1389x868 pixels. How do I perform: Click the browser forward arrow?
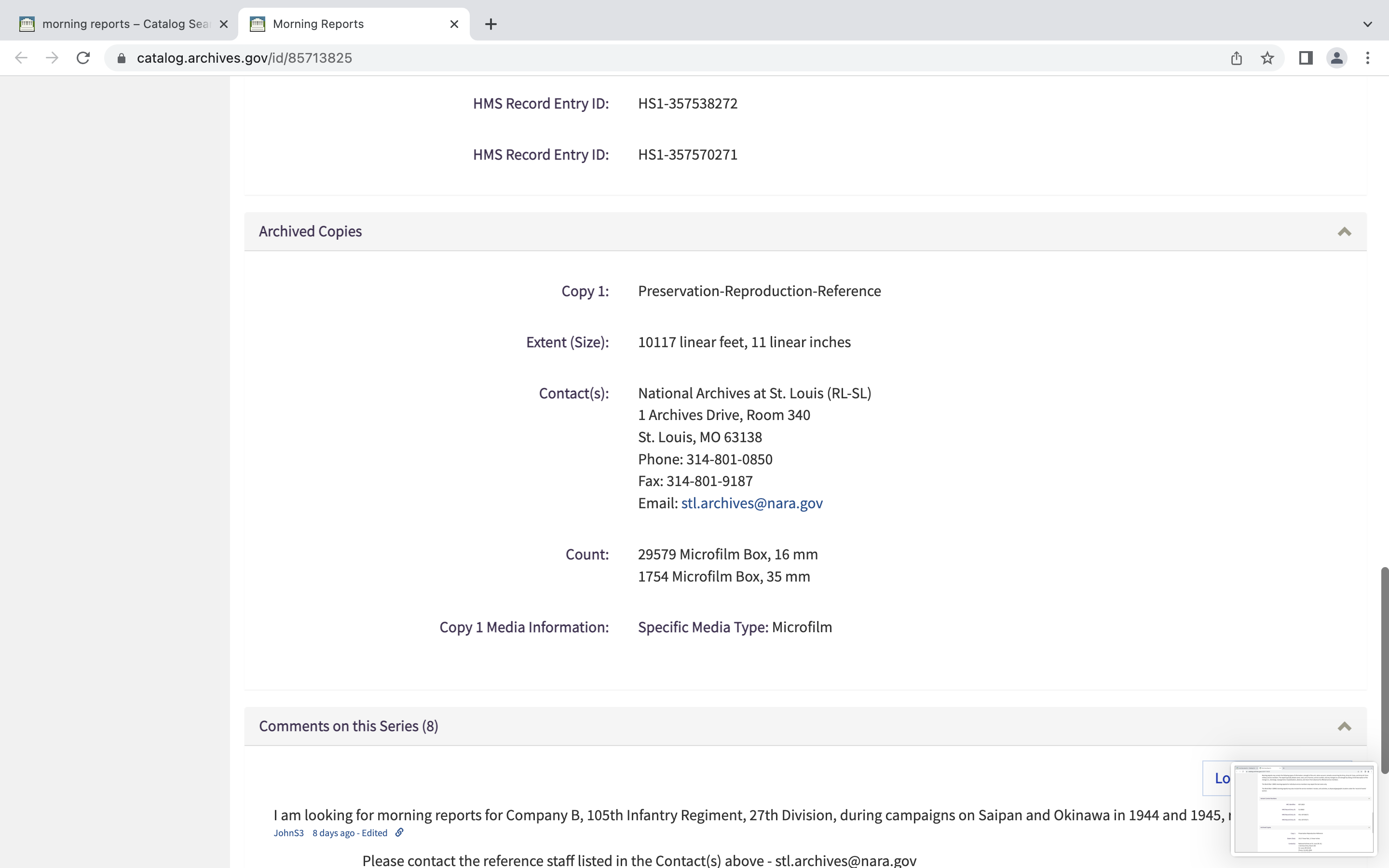52,58
